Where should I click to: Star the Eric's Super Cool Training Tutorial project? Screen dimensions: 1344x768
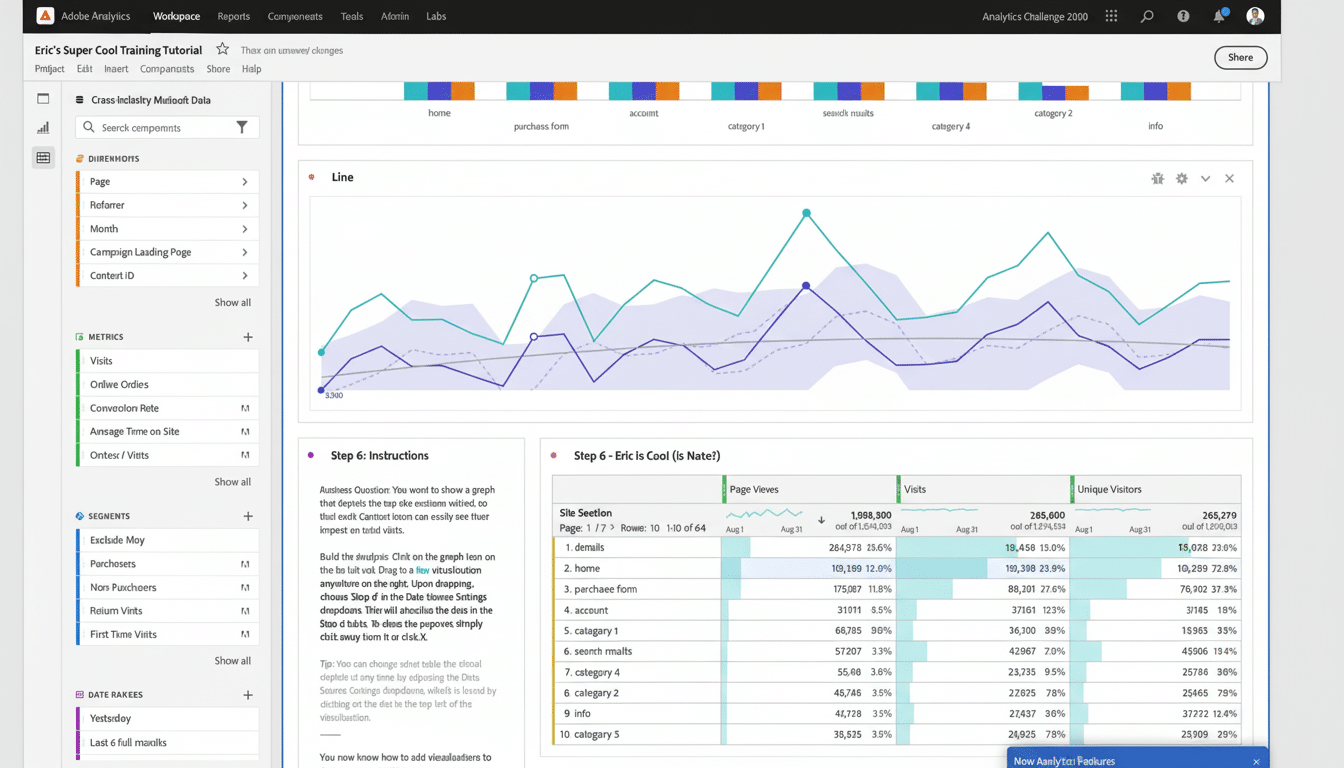[221, 47]
